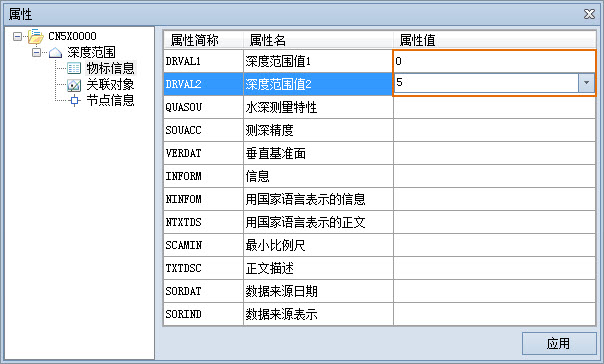Select the NTXTDS cell
604x364 pixels.
[x=203, y=222]
